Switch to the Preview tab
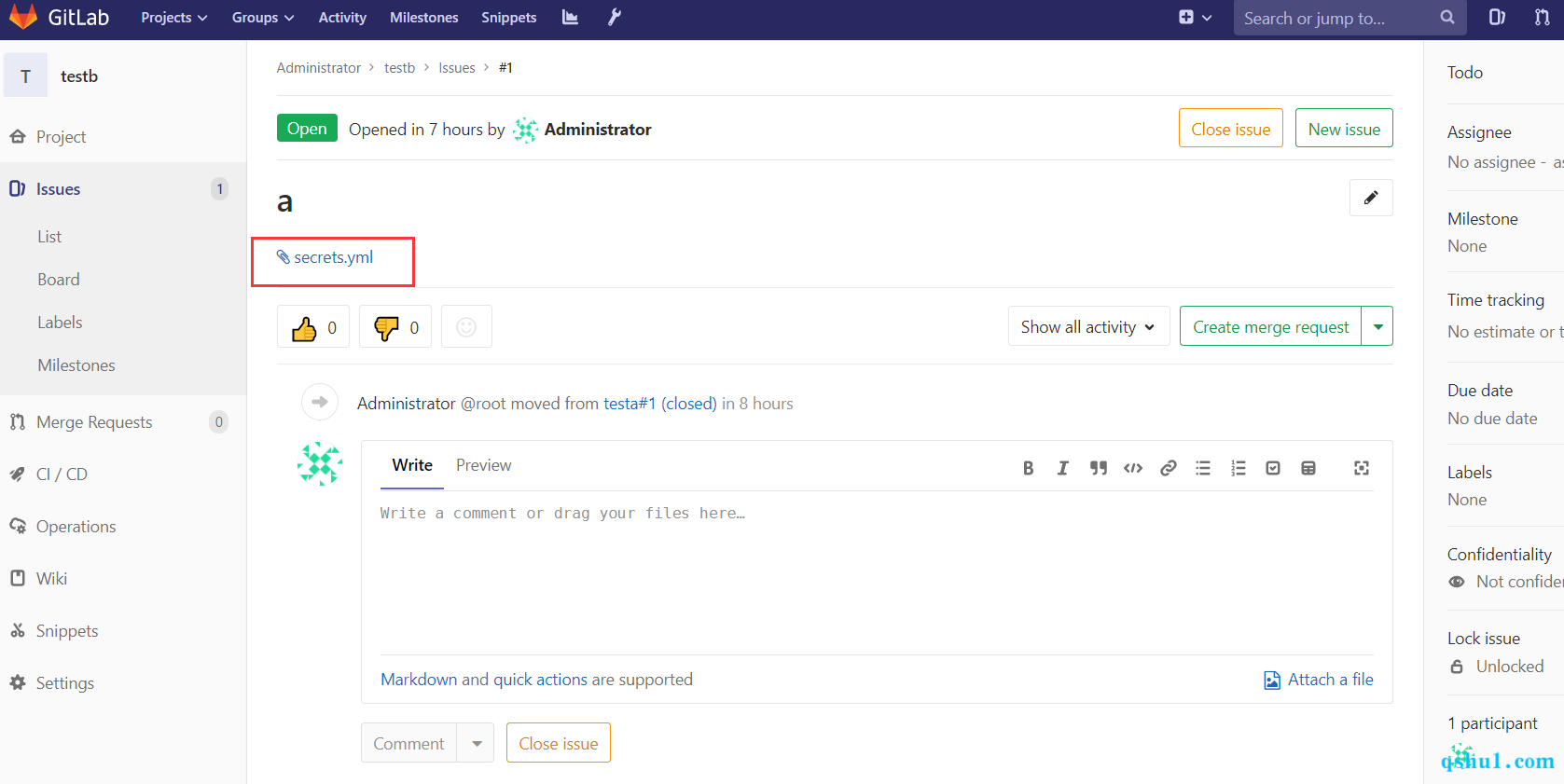Viewport: 1564px width, 784px height. 483,465
